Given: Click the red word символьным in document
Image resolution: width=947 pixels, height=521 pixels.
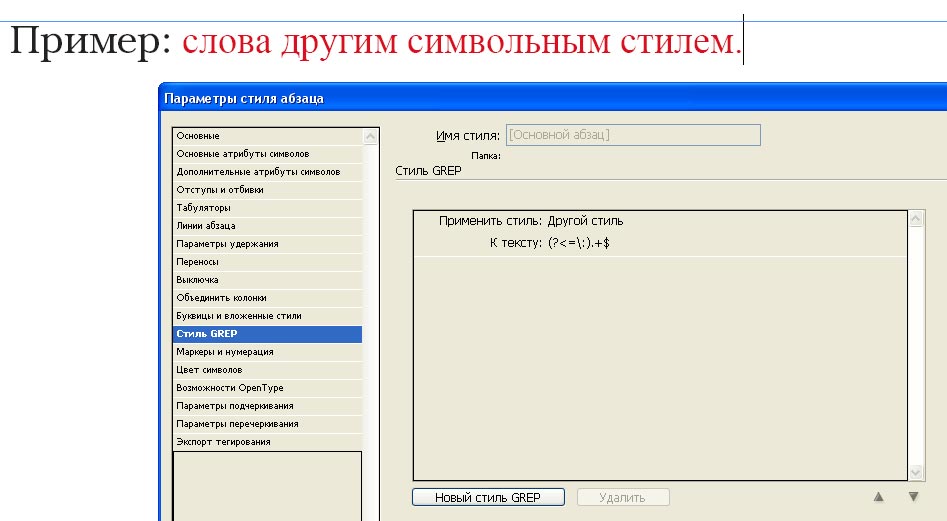Looking at the screenshot, I should point(509,42).
